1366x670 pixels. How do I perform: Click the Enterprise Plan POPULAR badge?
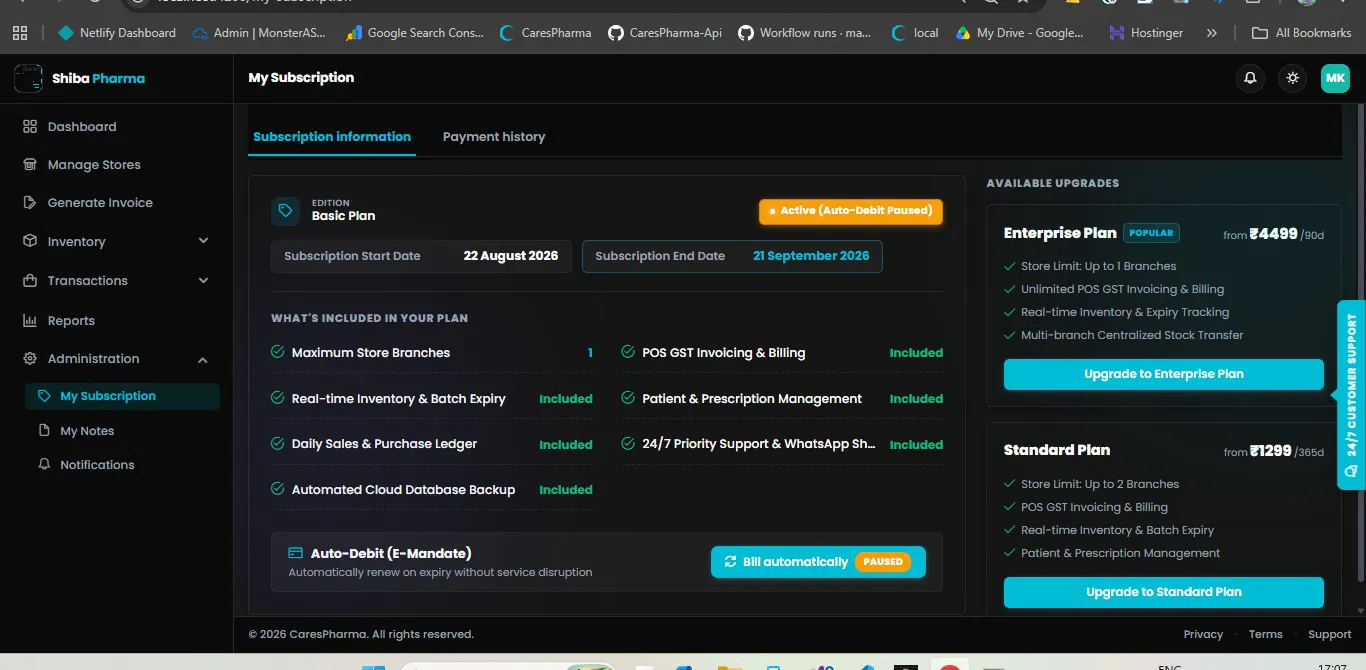click(x=1151, y=233)
